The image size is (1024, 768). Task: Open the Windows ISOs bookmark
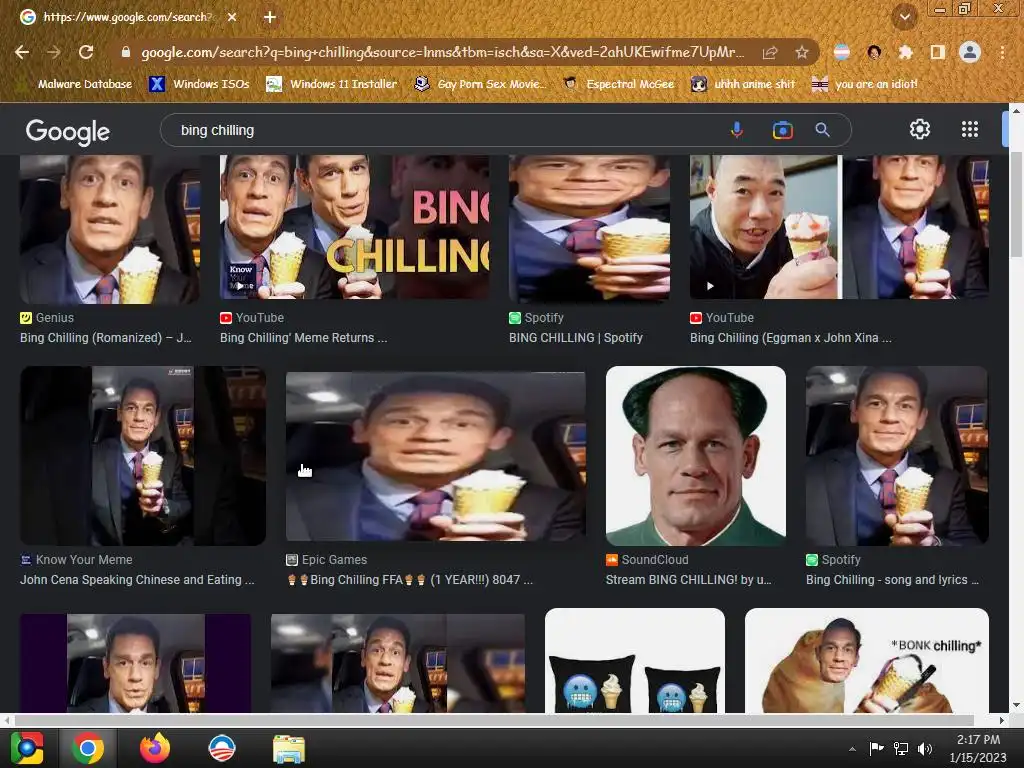tap(199, 84)
